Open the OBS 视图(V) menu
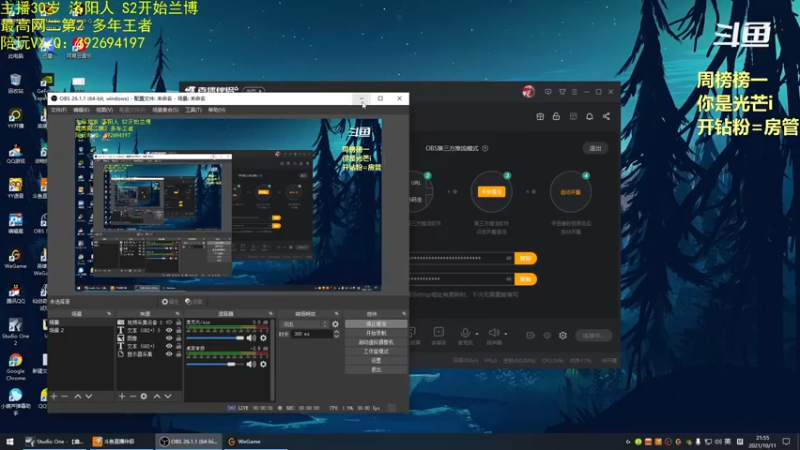800x450 pixels. pyautogui.click(x=104, y=110)
